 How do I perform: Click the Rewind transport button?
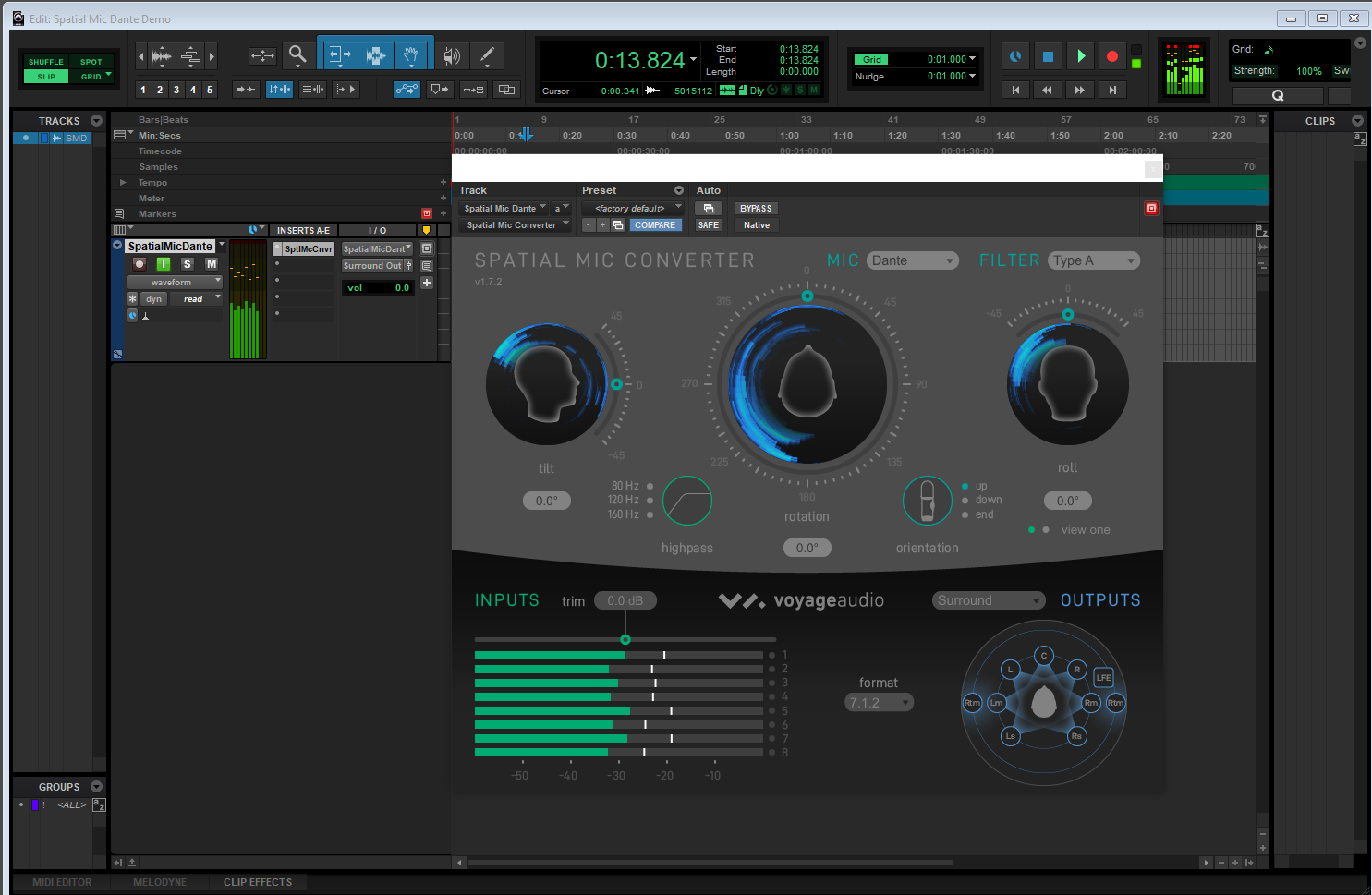pos(1047,90)
